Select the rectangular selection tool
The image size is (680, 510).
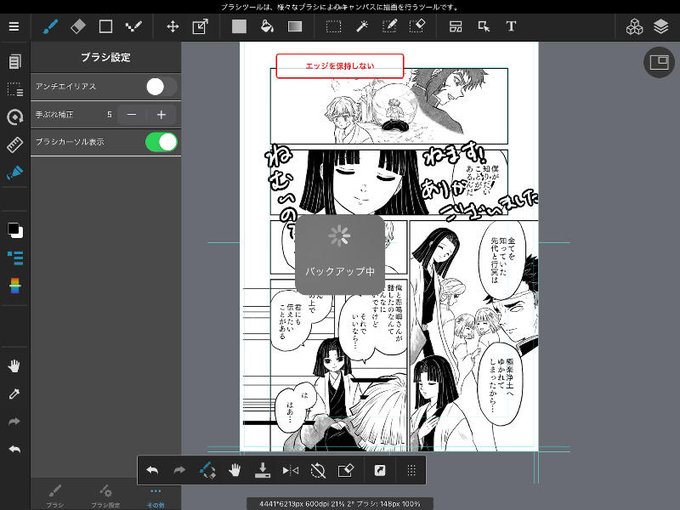pos(333,26)
